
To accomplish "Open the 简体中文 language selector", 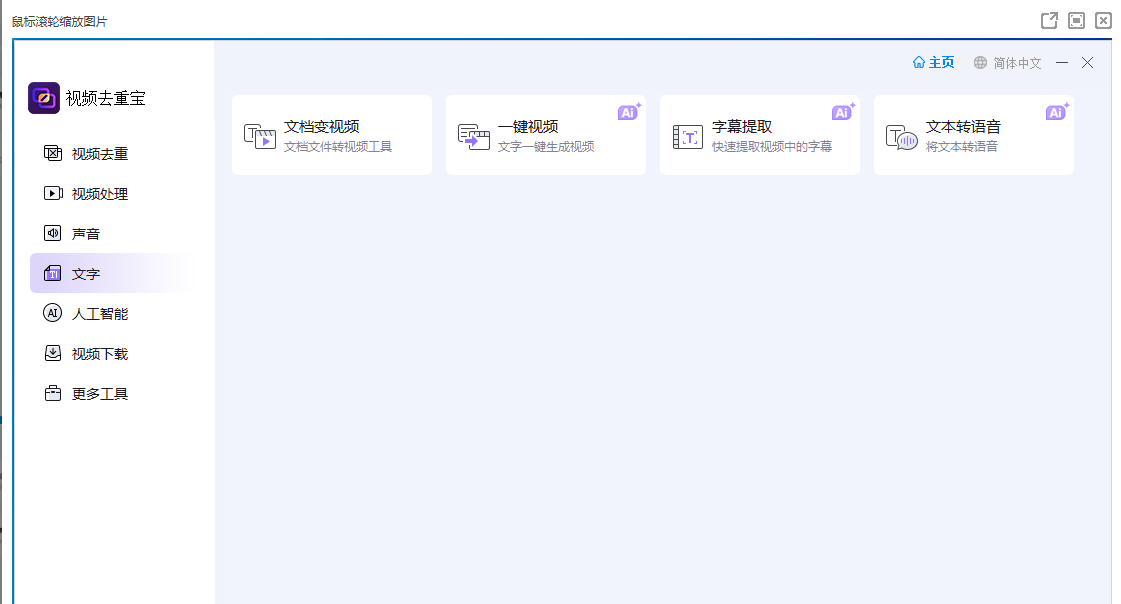I will click(x=1008, y=63).
